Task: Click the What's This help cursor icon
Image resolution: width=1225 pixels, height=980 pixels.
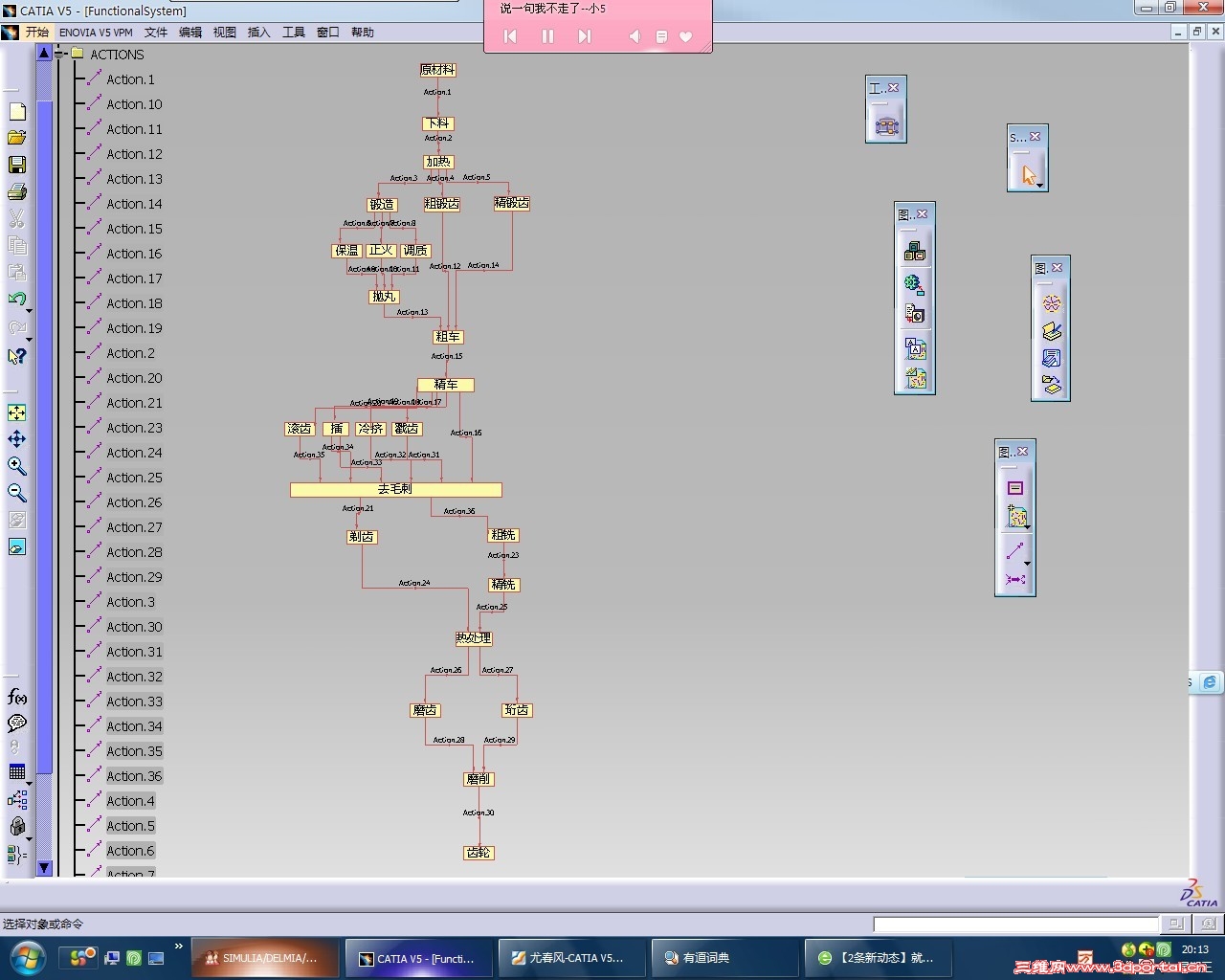Action: coord(17,356)
